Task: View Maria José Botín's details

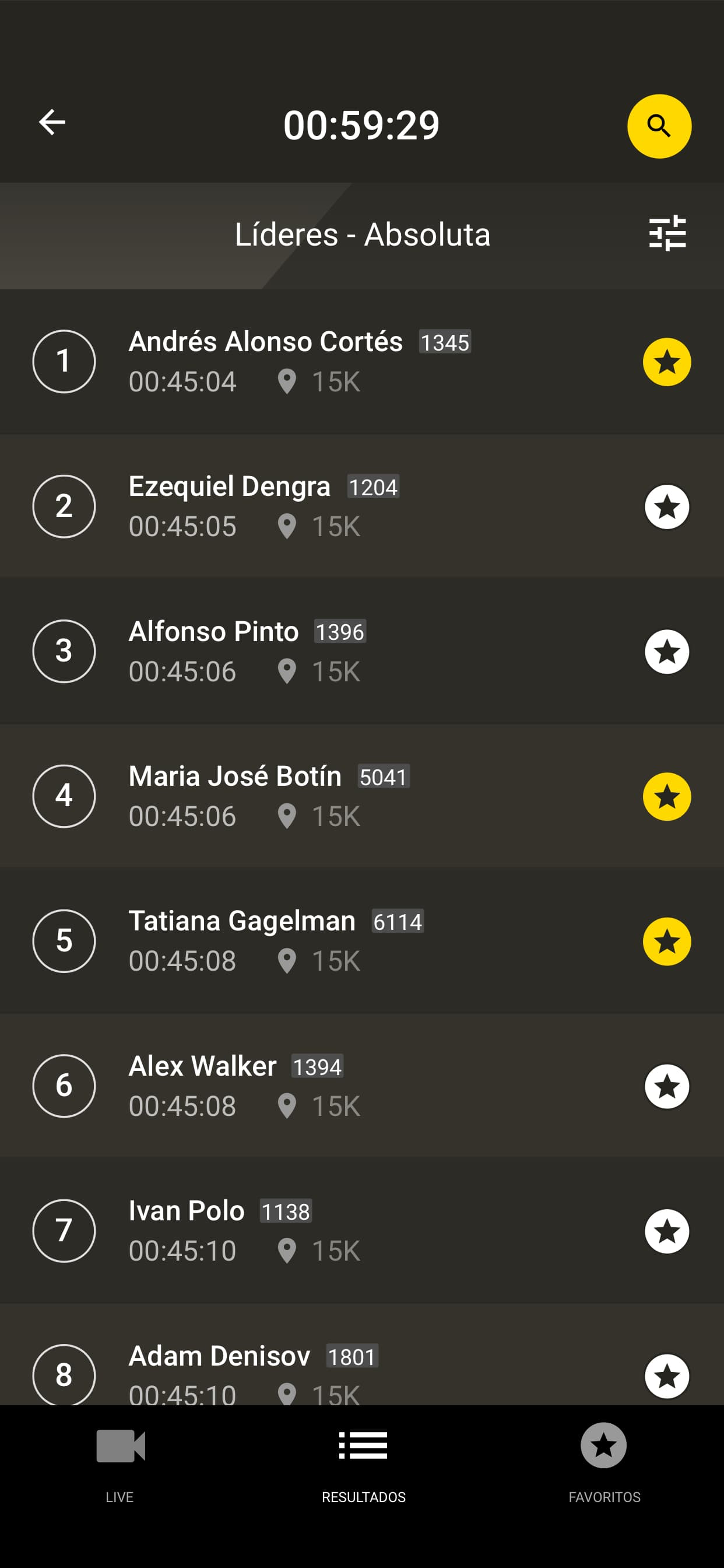Action: (x=362, y=796)
